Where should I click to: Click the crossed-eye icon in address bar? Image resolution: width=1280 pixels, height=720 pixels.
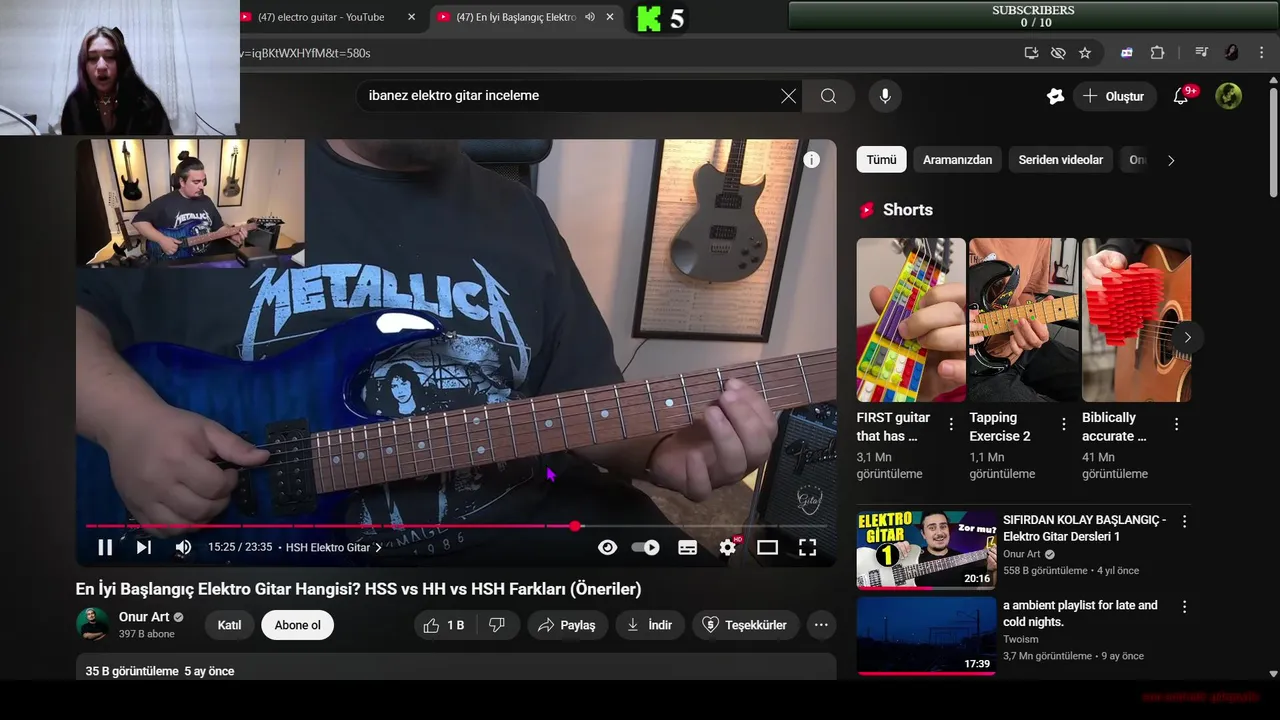1058,53
